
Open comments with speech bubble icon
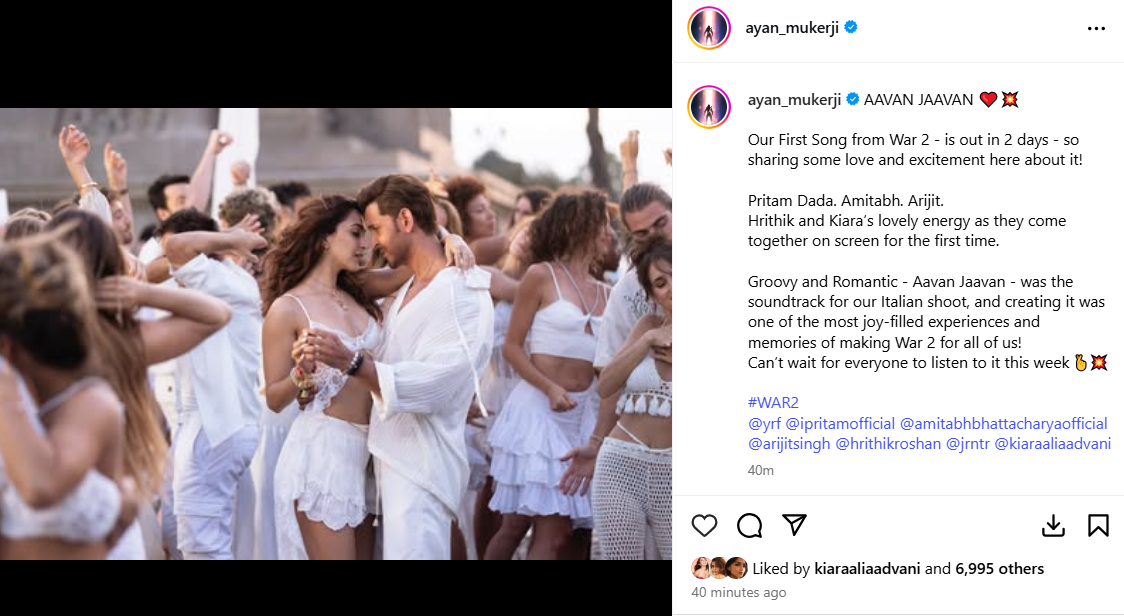[750, 525]
